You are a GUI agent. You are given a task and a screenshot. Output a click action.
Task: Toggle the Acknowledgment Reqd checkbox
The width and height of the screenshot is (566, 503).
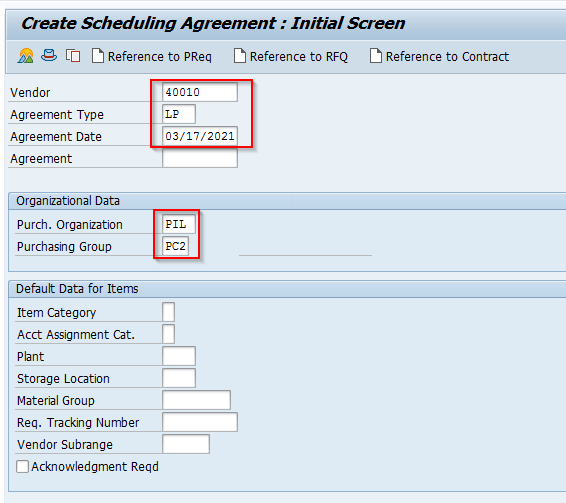click(x=22, y=466)
